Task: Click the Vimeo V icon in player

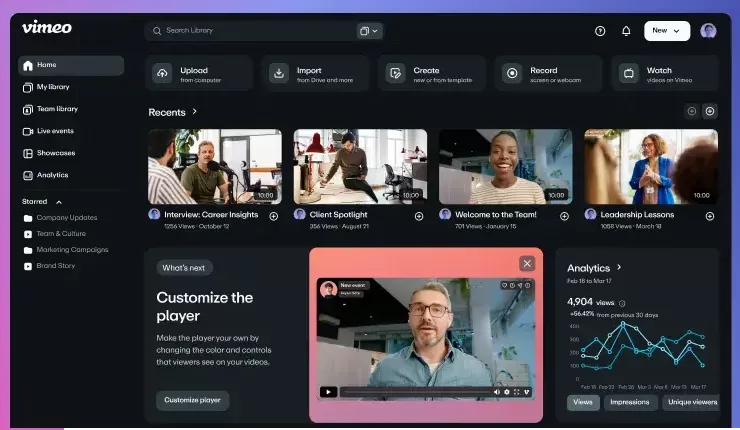Action: 527,392
